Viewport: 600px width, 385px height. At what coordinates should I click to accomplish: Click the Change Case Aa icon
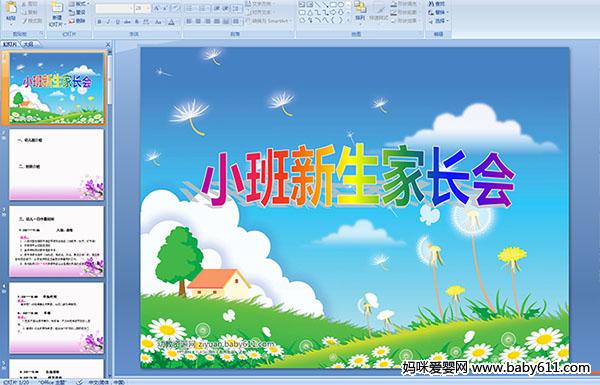click(x=158, y=22)
